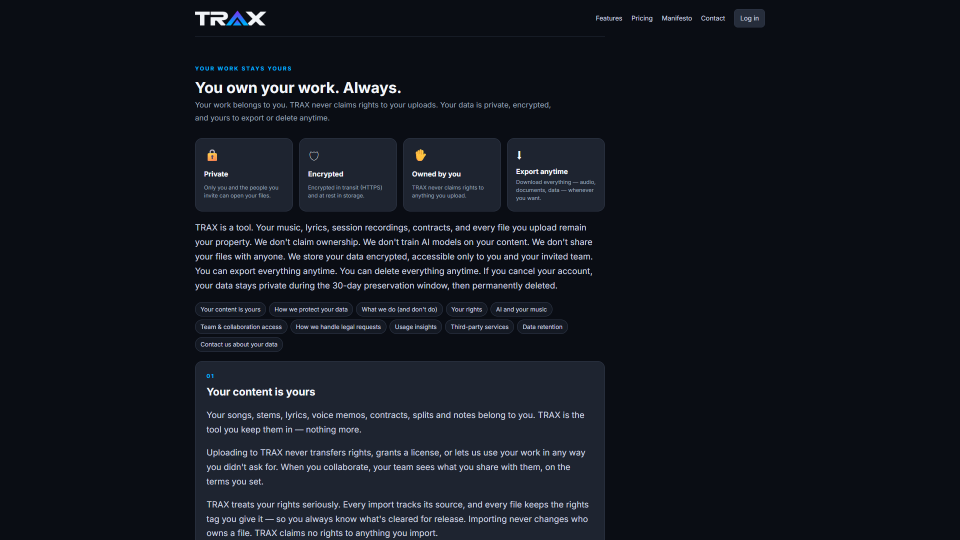Click the 'YOUR WORK STAYS YOURS' label
This screenshot has height=540, width=960.
pos(243,69)
